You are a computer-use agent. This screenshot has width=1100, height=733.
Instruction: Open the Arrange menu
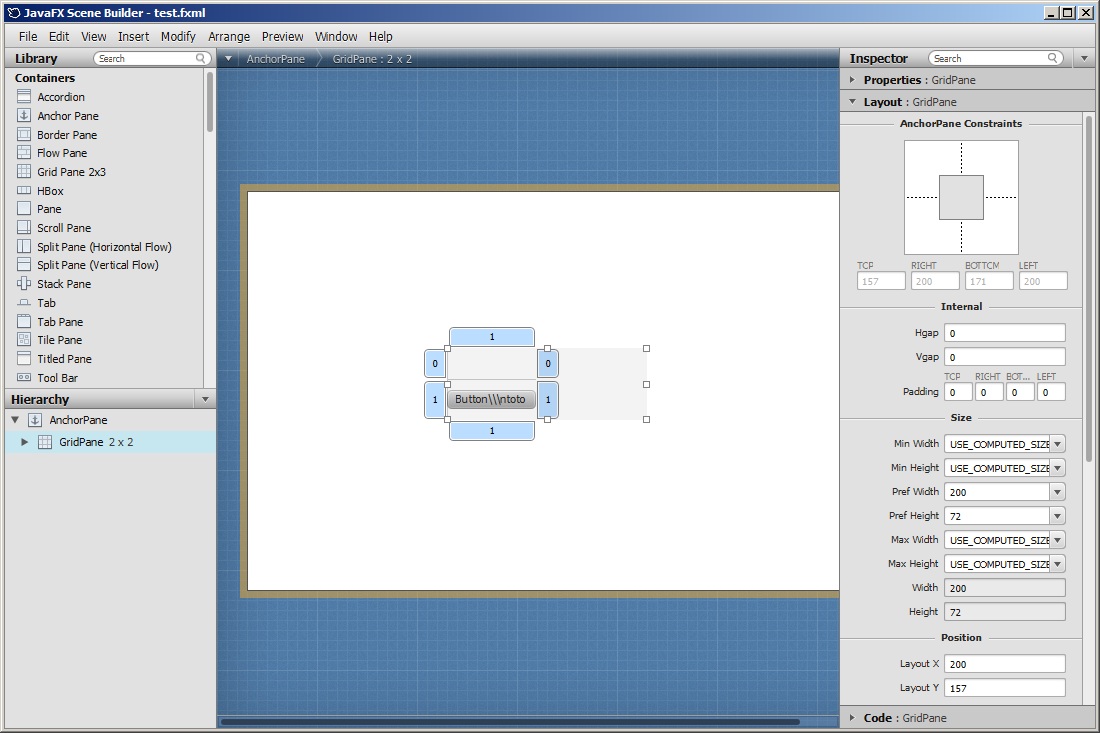coord(229,37)
